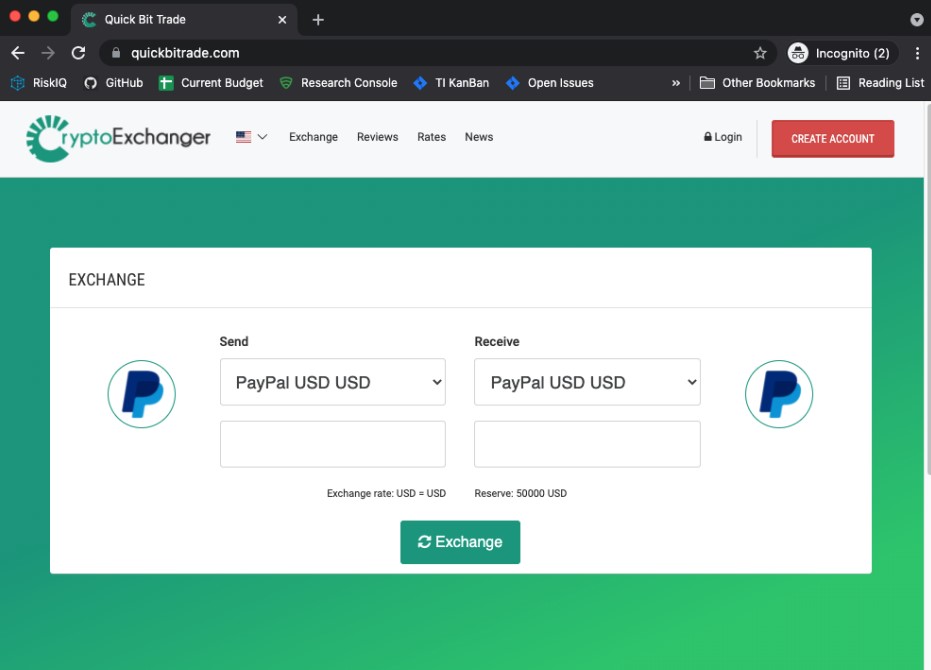Focus the Send amount input field
The image size is (931, 670).
[332, 444]
